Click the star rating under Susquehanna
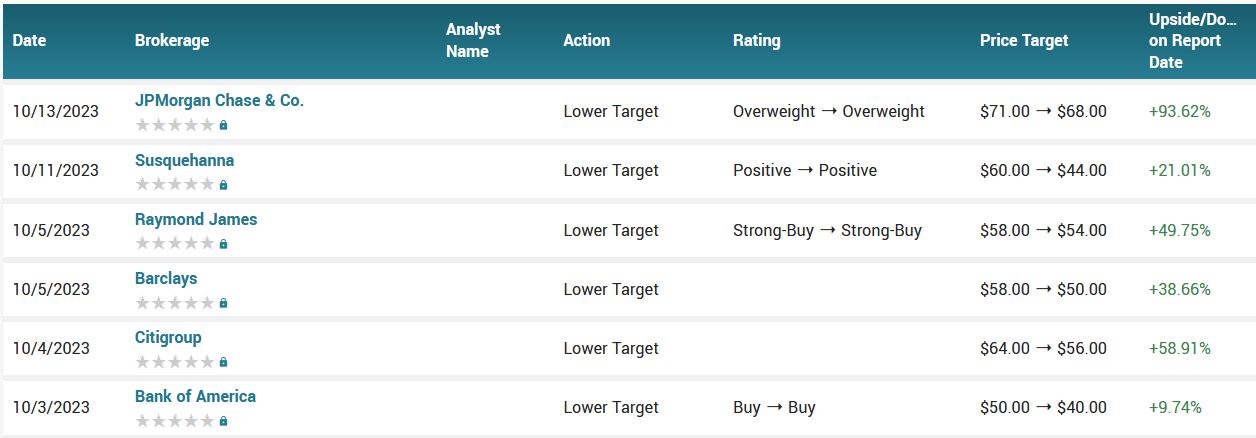 pos(175,184)
